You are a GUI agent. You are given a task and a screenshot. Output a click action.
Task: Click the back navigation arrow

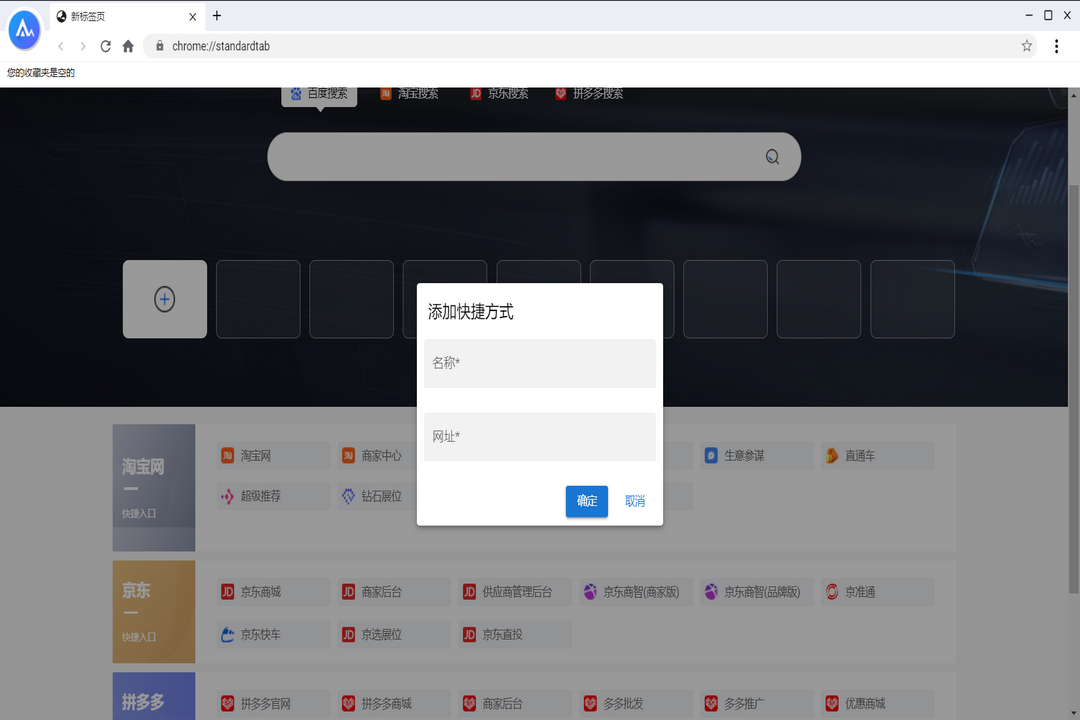[x=60, y=46]
